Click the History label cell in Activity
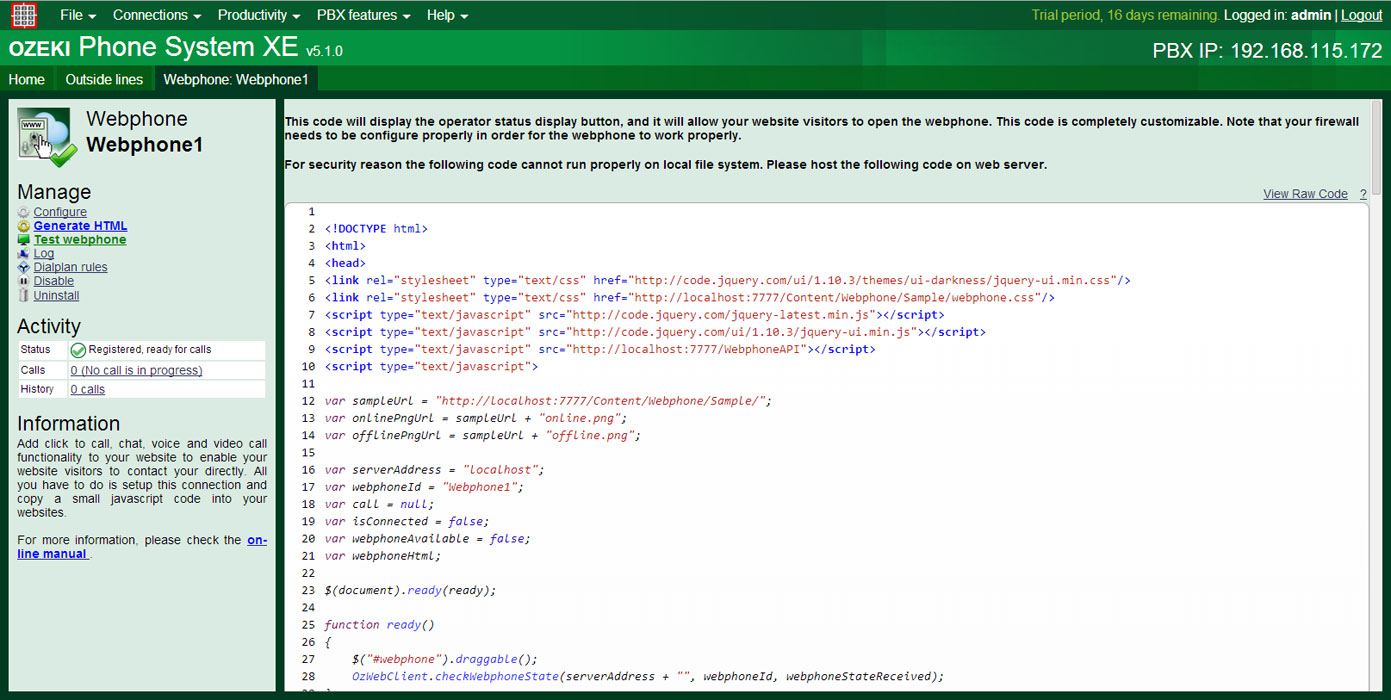This screenshot has height=700, width=1391. (43, 390)
